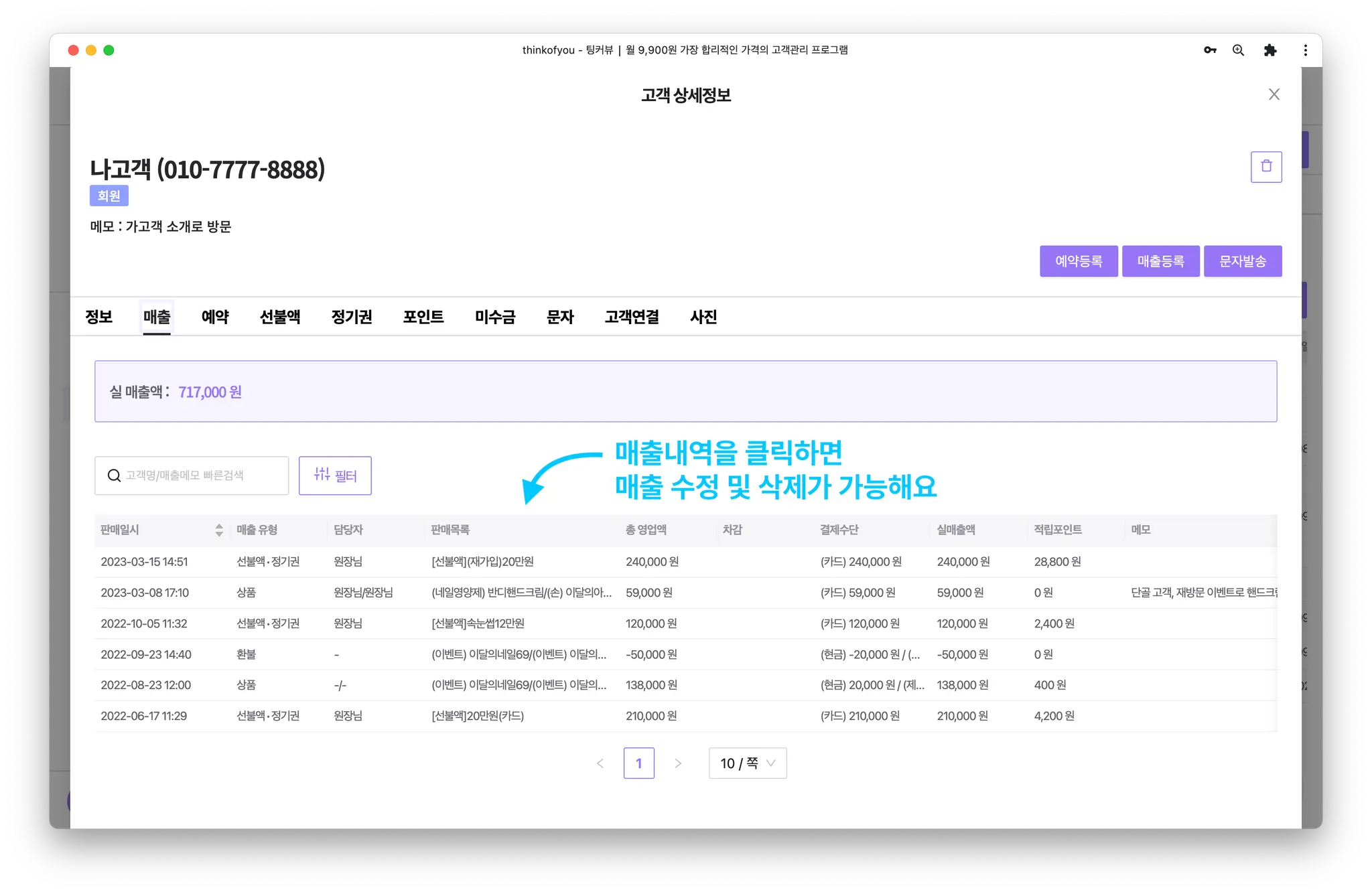Go to next page arrow

point(677,763)
